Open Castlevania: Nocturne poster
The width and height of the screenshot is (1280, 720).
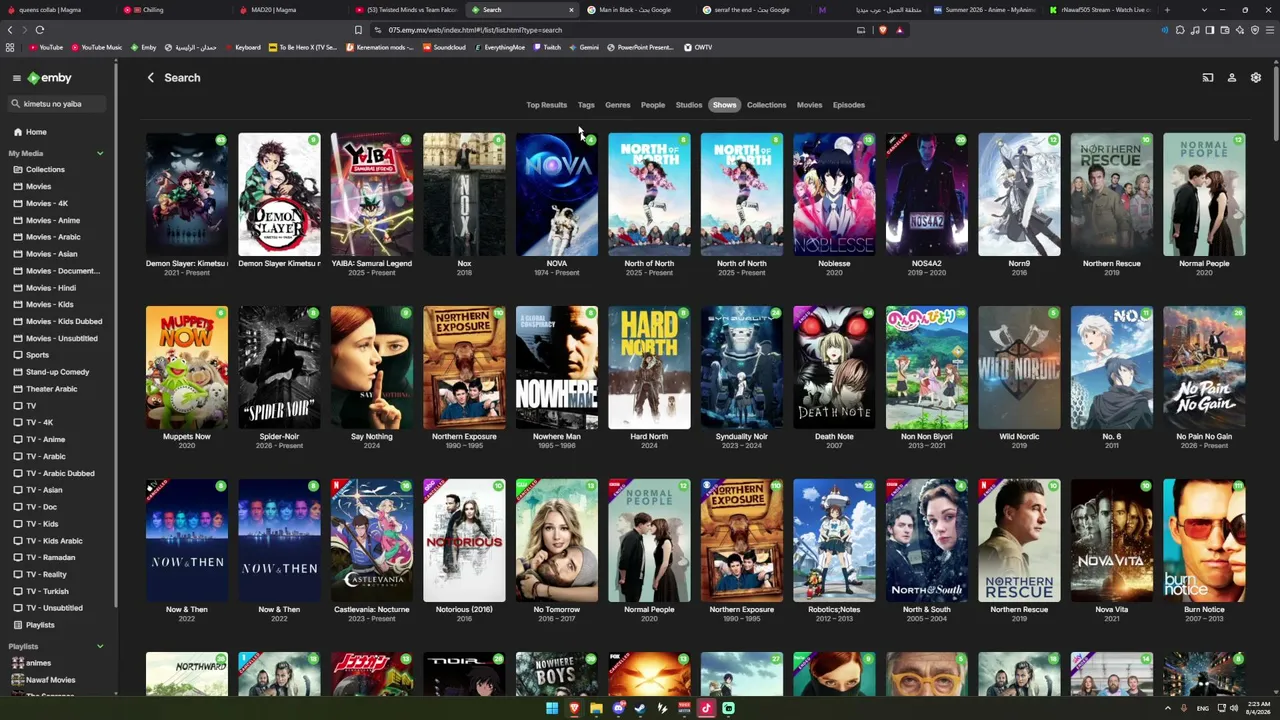click(372, 540)
